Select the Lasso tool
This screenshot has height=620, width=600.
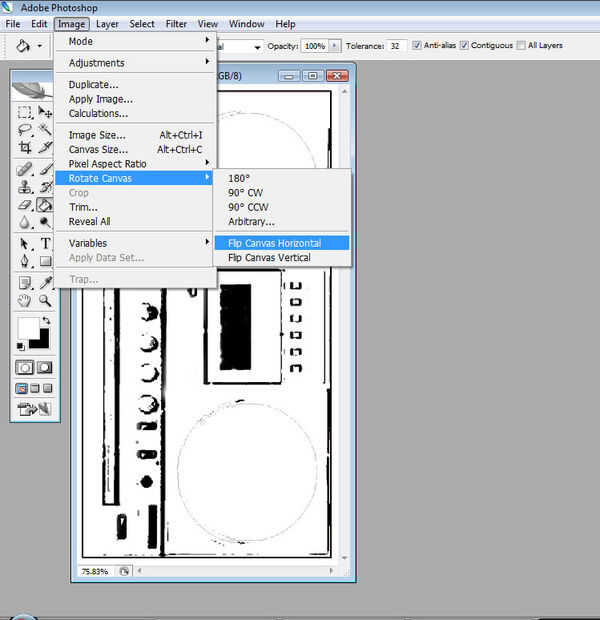click(25, 130)
